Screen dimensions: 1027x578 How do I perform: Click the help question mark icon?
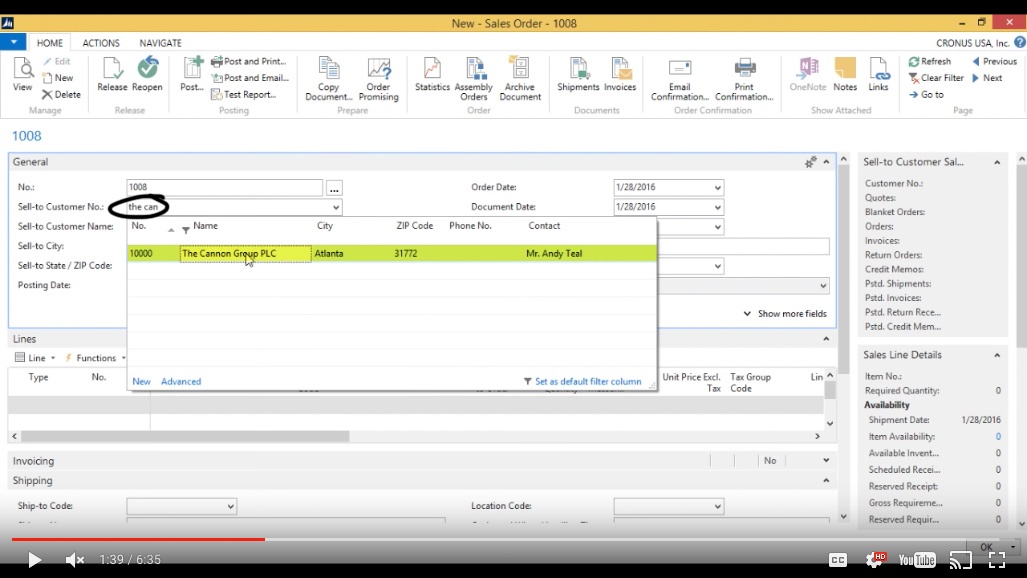[1019, 43]
